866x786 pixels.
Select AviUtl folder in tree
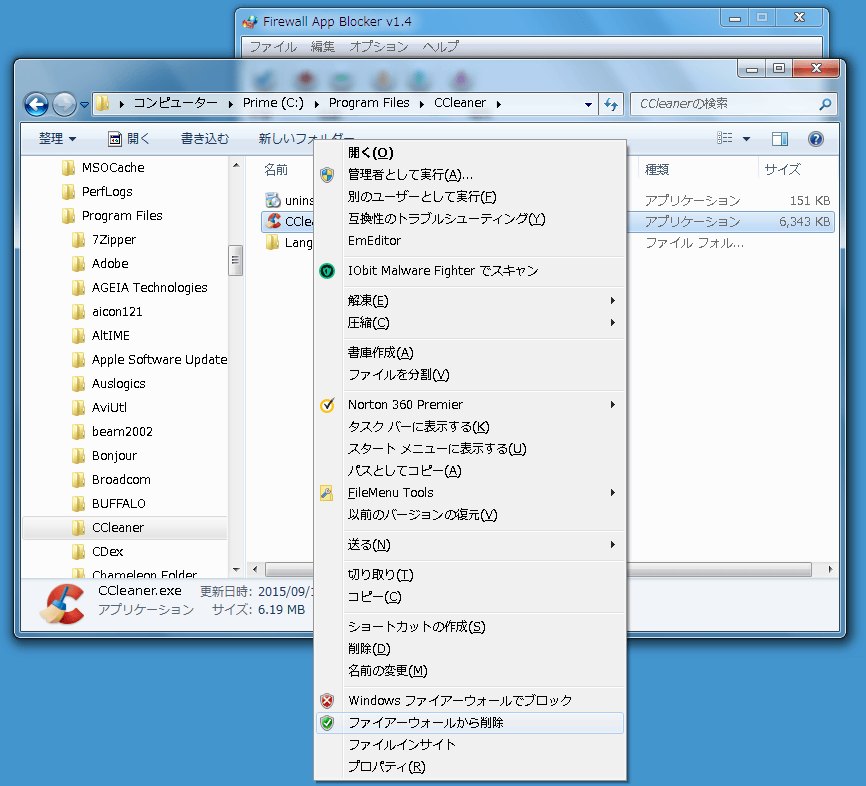(109, 408)
